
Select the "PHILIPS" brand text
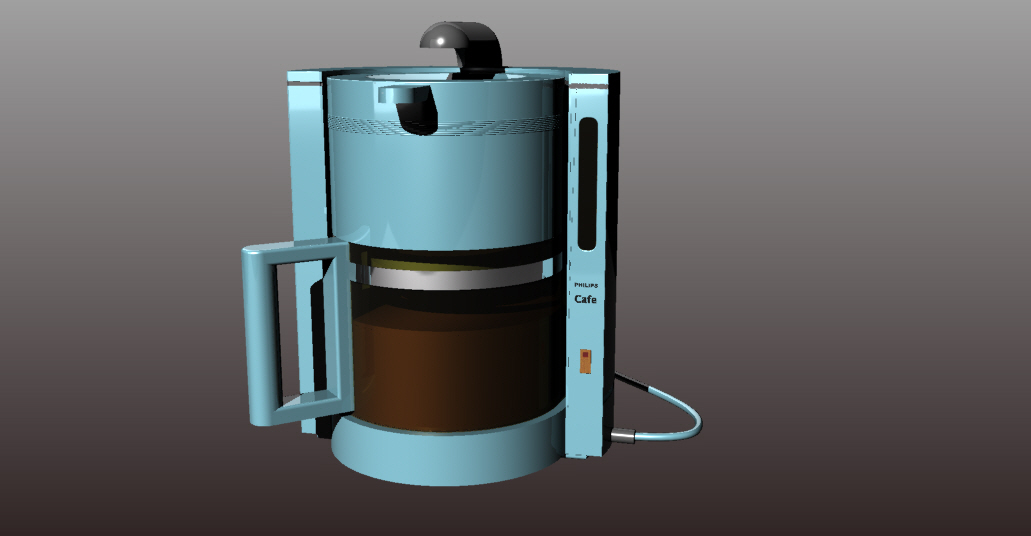point(586,285)
